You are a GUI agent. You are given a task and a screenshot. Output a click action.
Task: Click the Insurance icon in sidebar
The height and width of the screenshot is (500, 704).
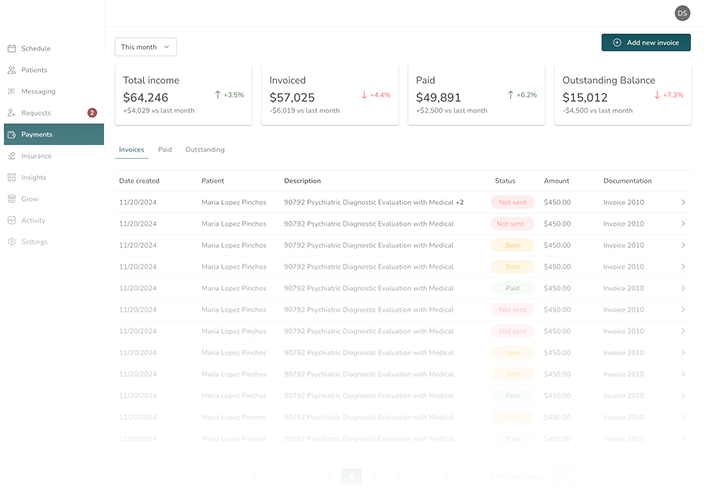pos(12,156)
